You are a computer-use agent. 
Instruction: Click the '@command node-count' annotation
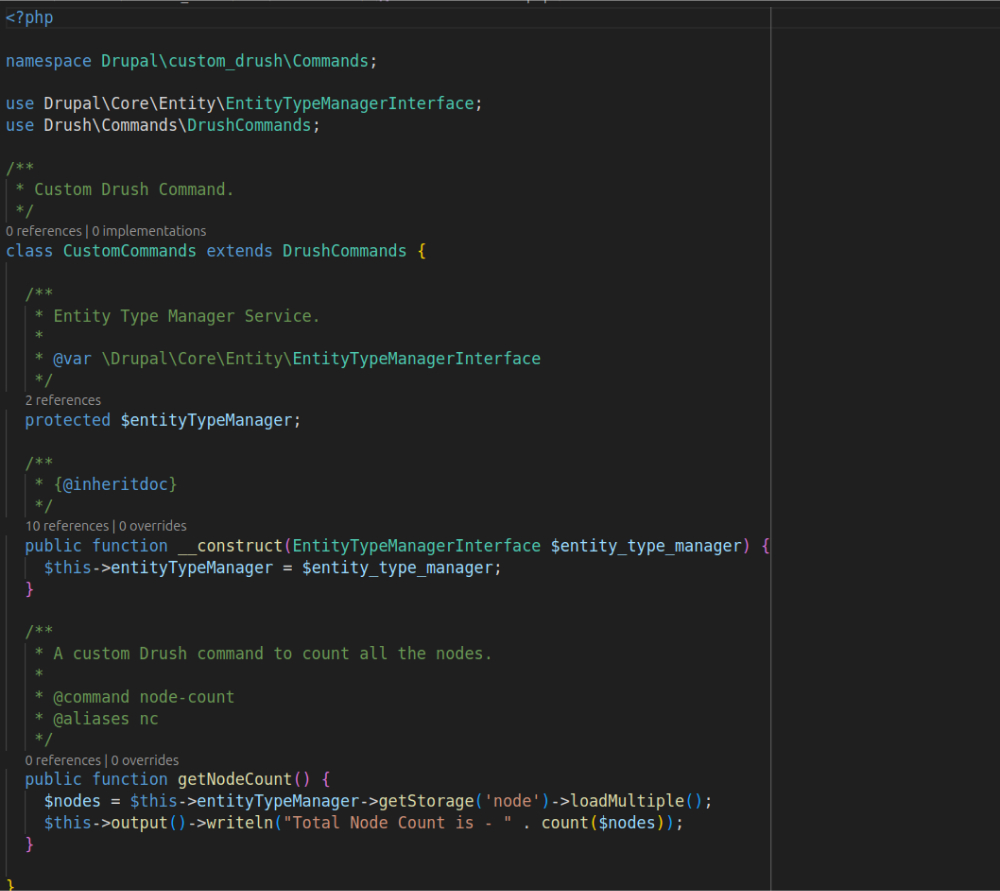[x=143, y=697]
